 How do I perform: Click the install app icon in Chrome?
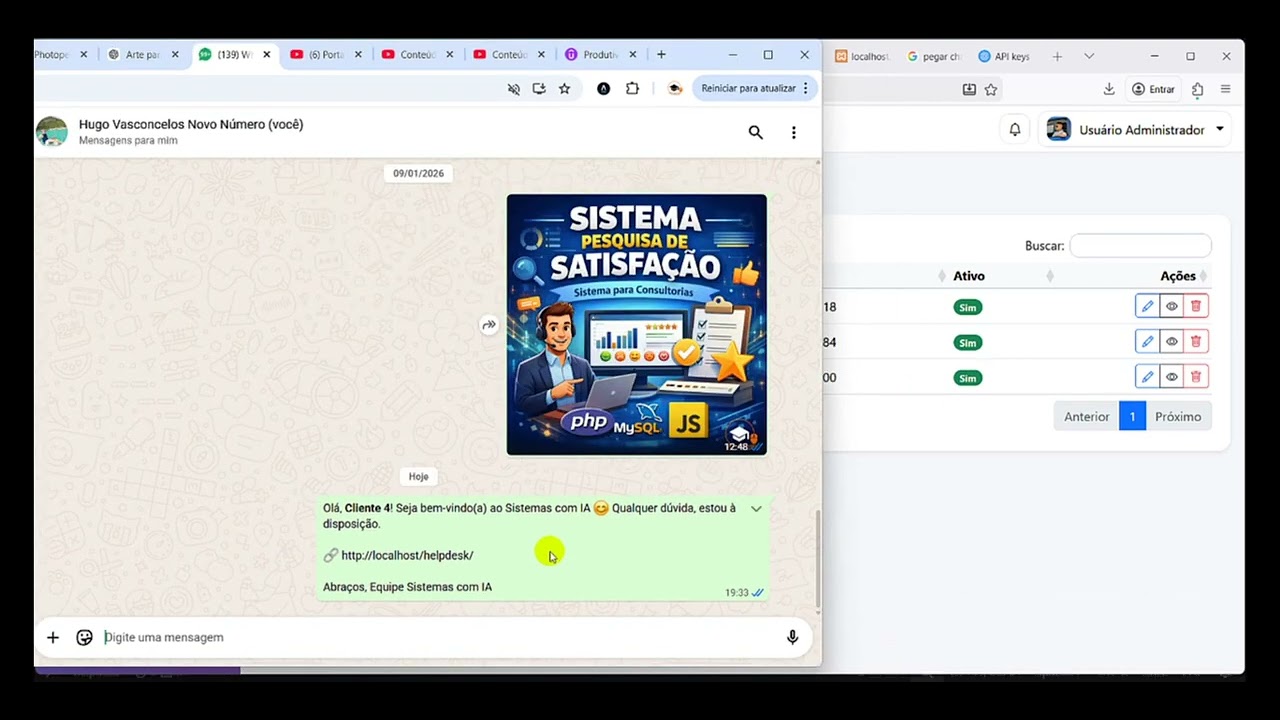pos(539,88)
